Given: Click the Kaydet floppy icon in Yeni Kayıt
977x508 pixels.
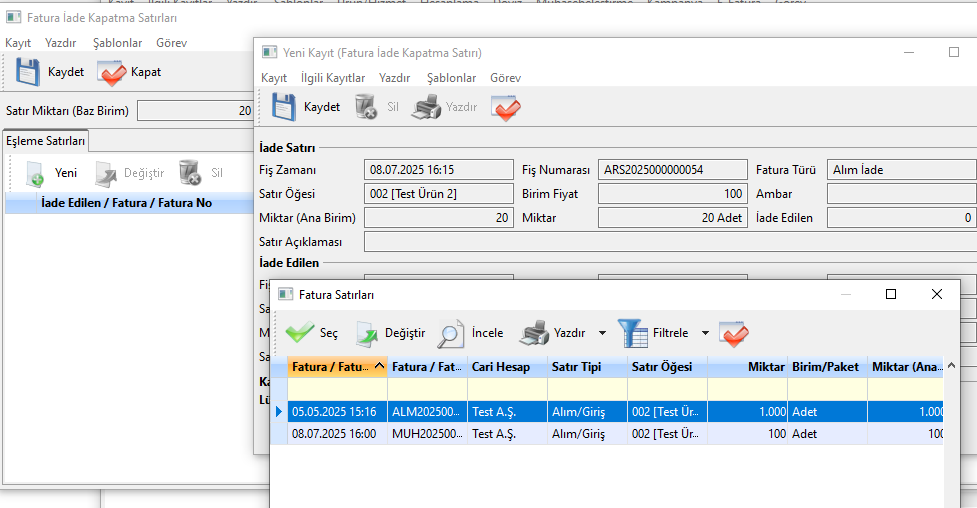Looking at the screenshot, I should click(285, 107).
